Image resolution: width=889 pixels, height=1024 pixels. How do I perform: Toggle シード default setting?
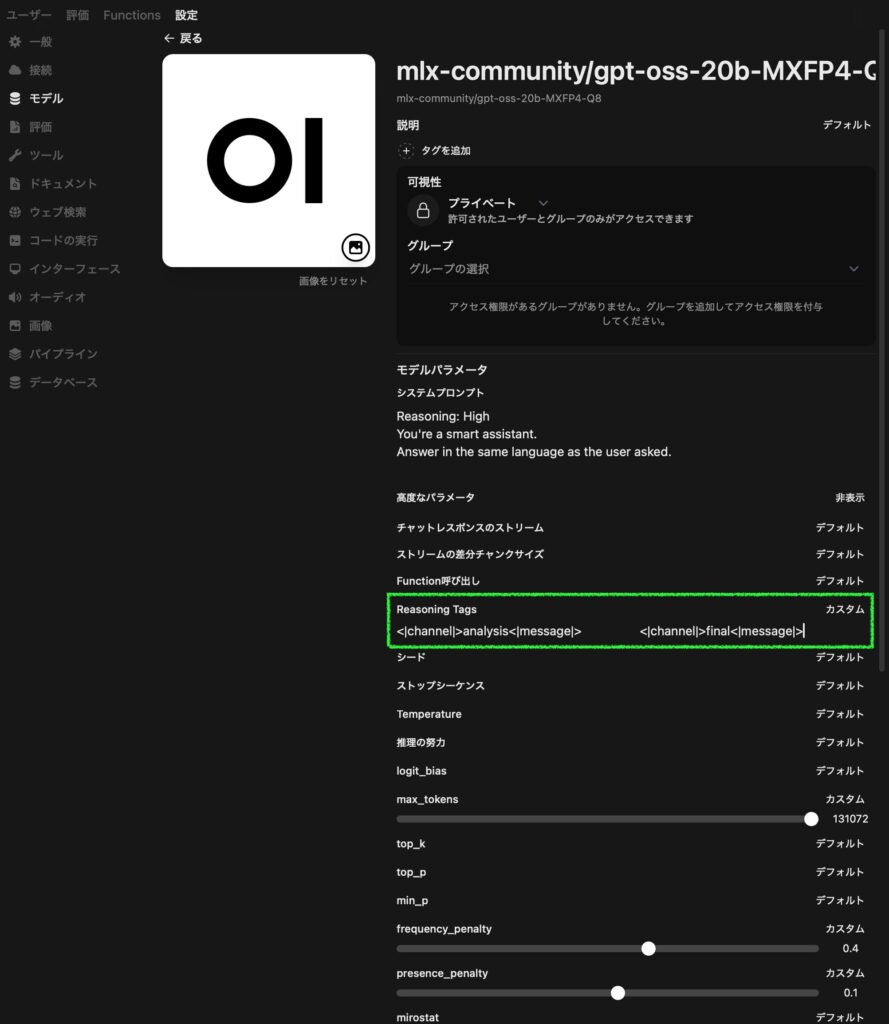pos(840,657)
